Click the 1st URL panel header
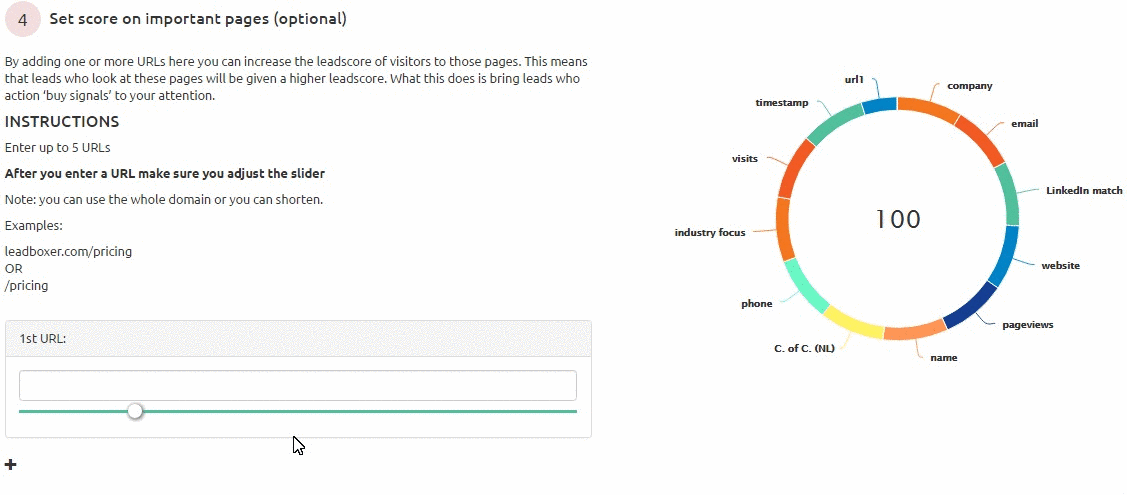 pyautogui.click(x=298, y=338)
